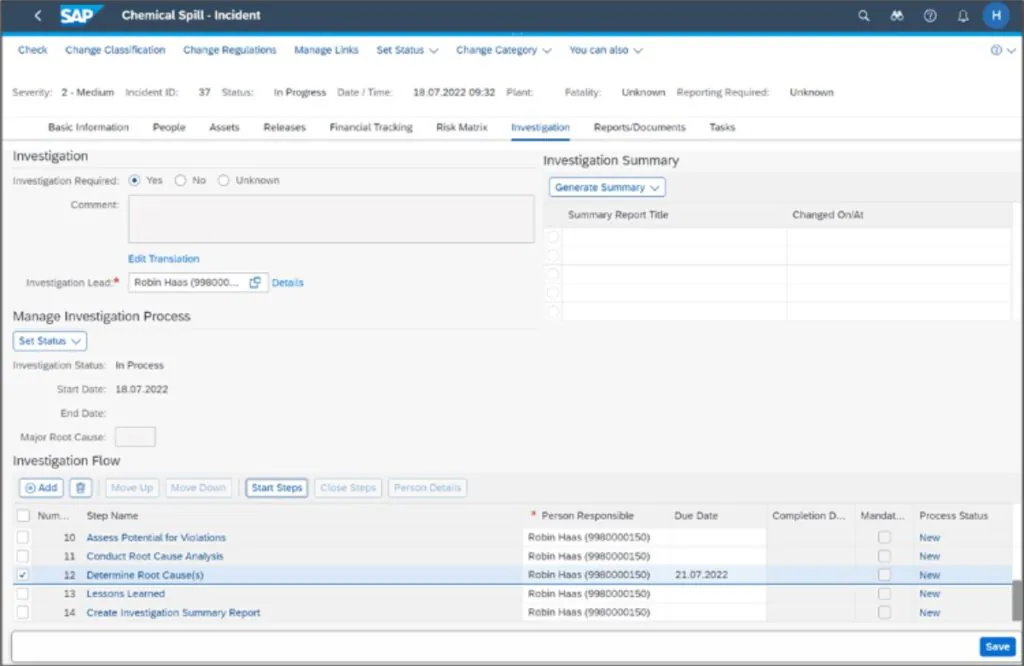The image size is (1024, 666).
Task: Open Lessons Learned step link
Action: tap(125, 594)
